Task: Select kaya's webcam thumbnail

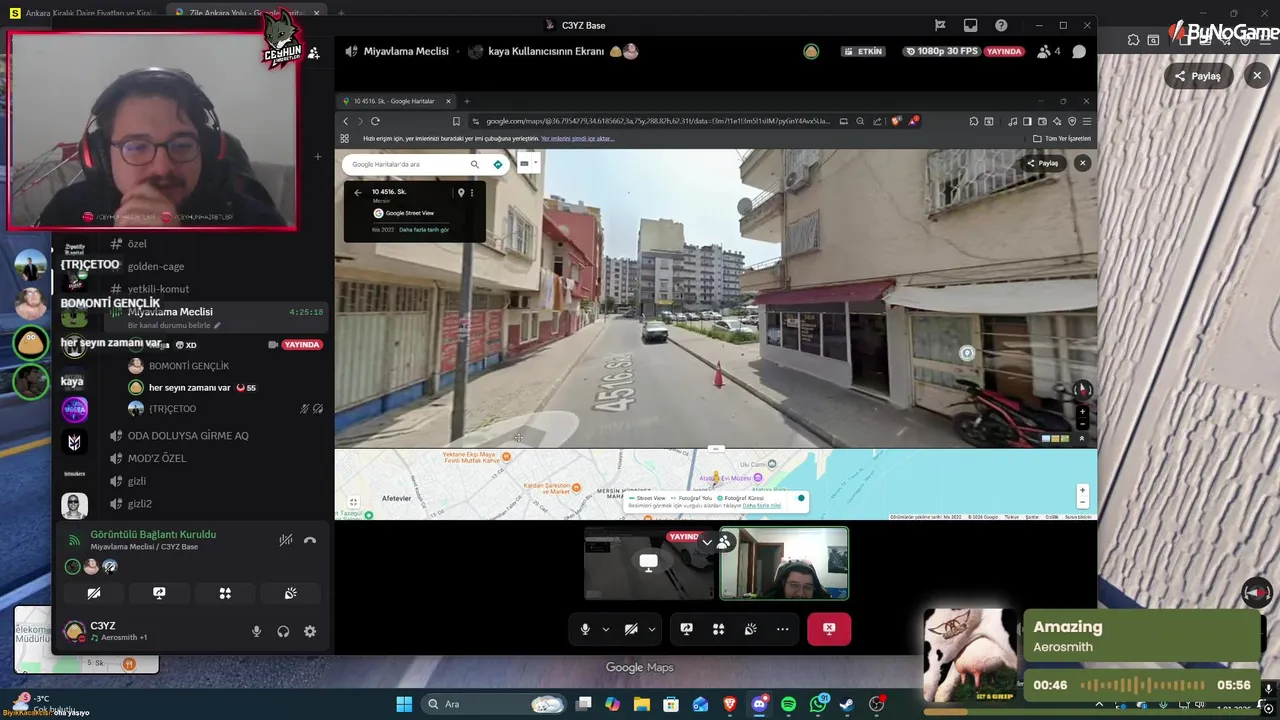Action: pyautogui.click(x=784, y=564)
